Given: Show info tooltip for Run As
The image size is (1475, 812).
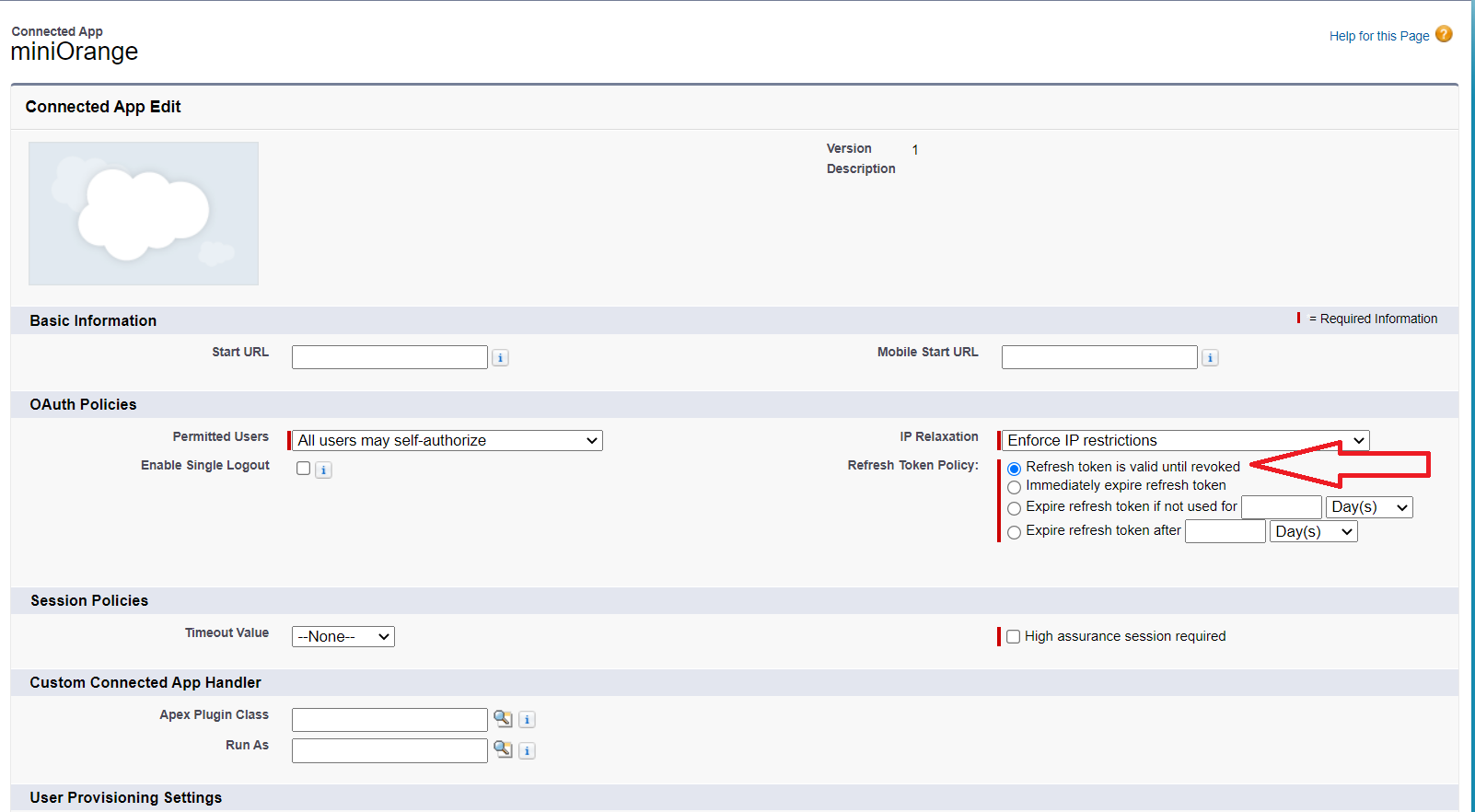Looking at the screenshot, I should pyautogui.click(x=527, y=751).
